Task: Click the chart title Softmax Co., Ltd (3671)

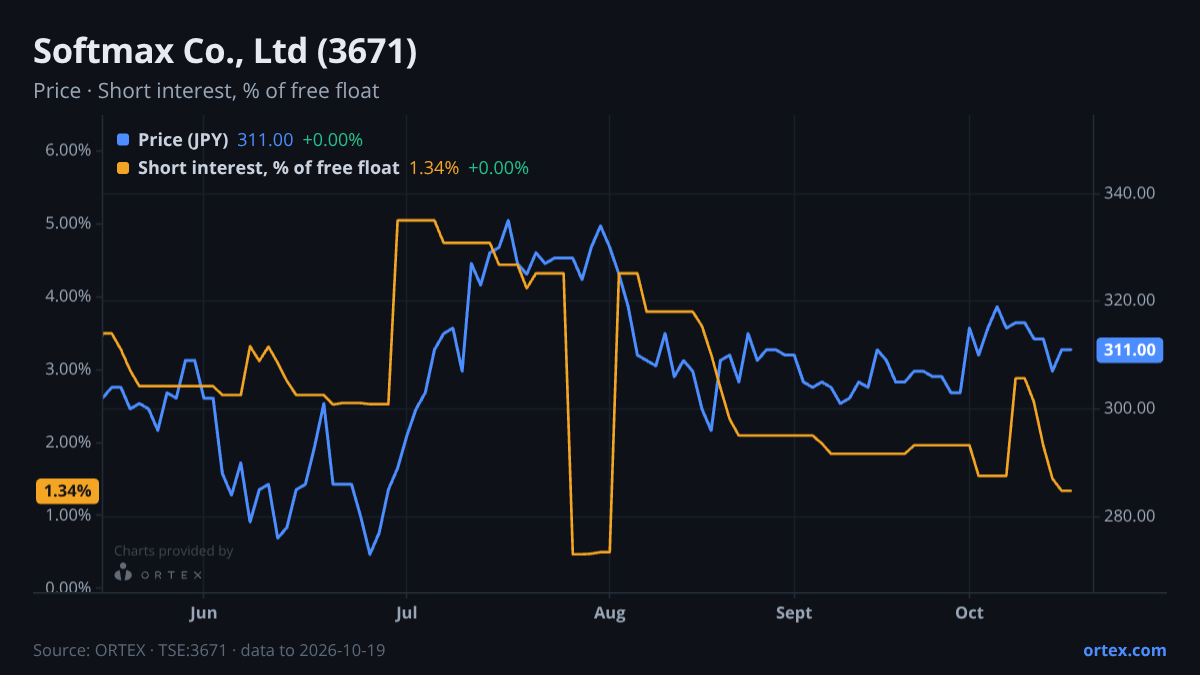Action: 225,51
